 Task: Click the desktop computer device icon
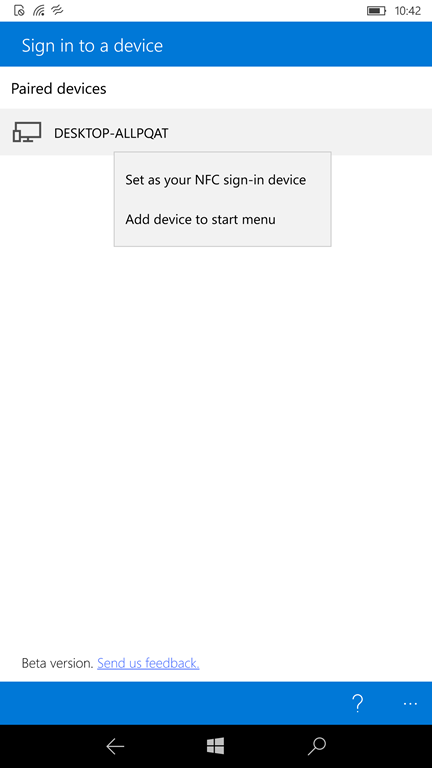[27, 132]
